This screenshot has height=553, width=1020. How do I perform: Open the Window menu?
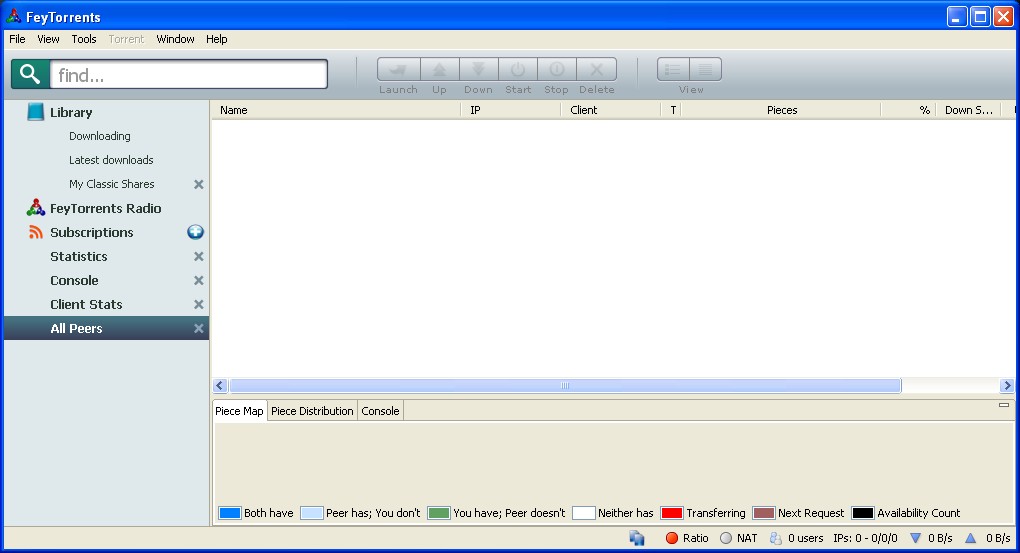[x=175, y=39]
